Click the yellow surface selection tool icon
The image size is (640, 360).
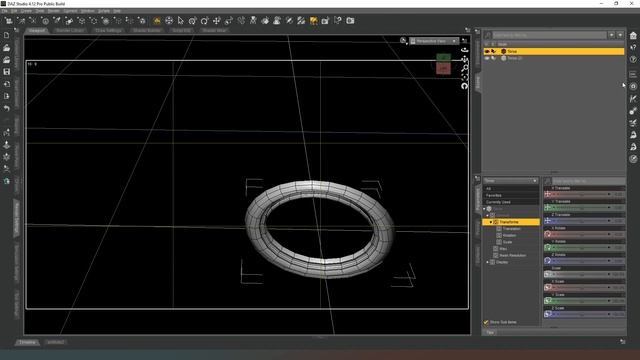pyautogui.click(x=313, y=20)
